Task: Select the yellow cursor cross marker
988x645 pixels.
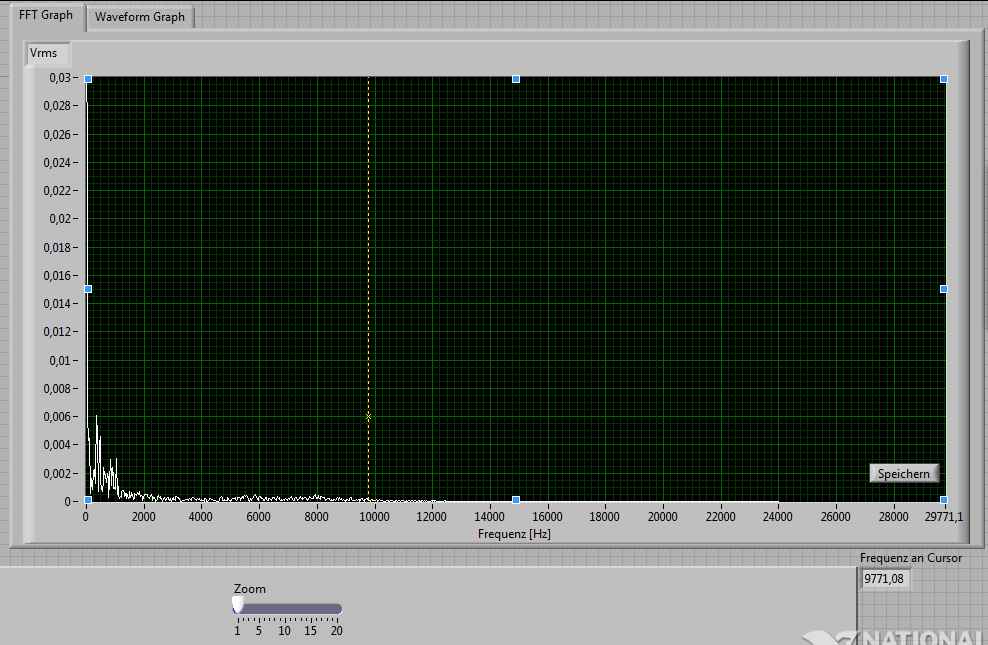Action: pos(369,417)
